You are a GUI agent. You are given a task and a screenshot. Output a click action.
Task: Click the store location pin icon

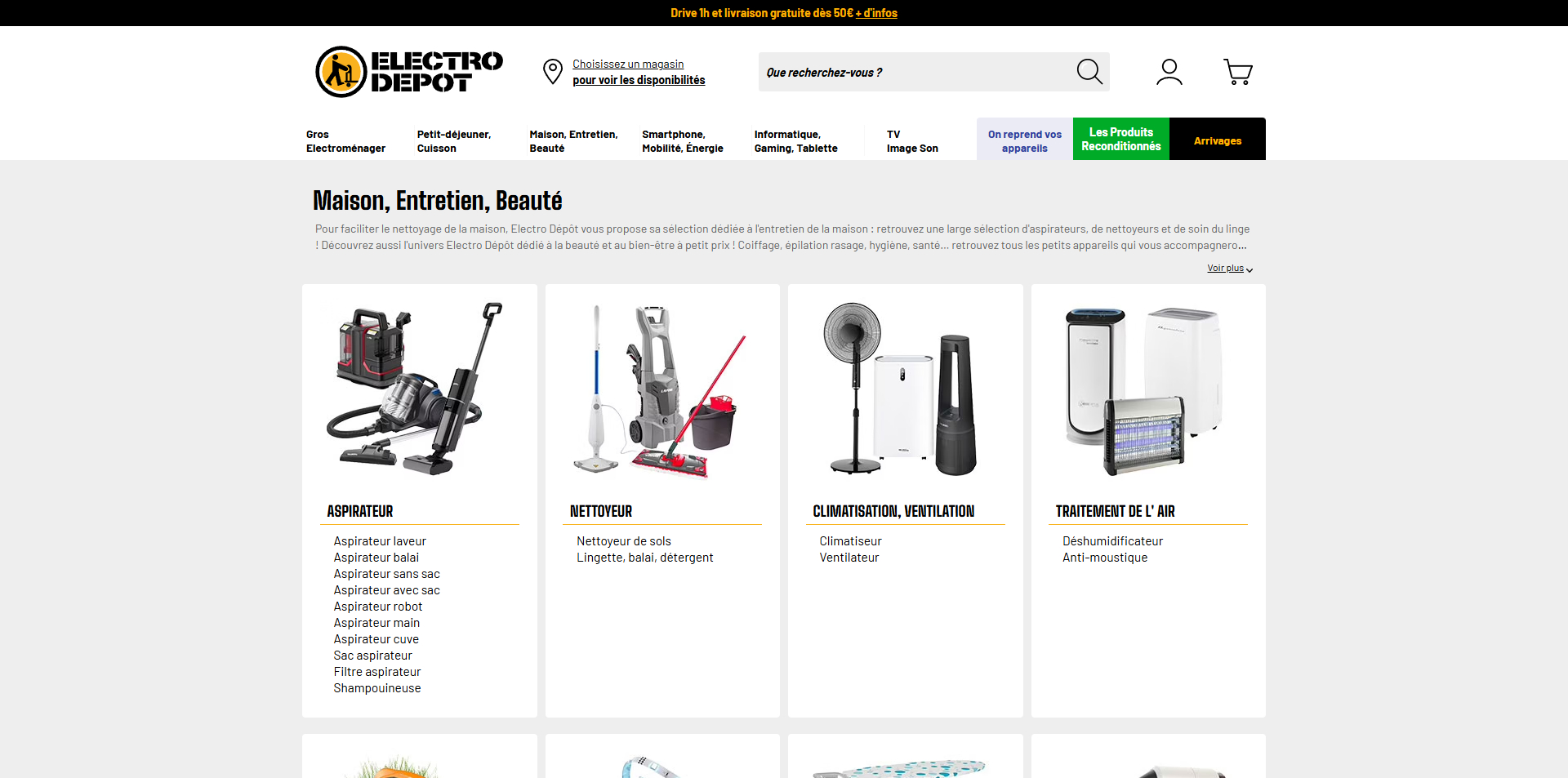tap(553, 72)
